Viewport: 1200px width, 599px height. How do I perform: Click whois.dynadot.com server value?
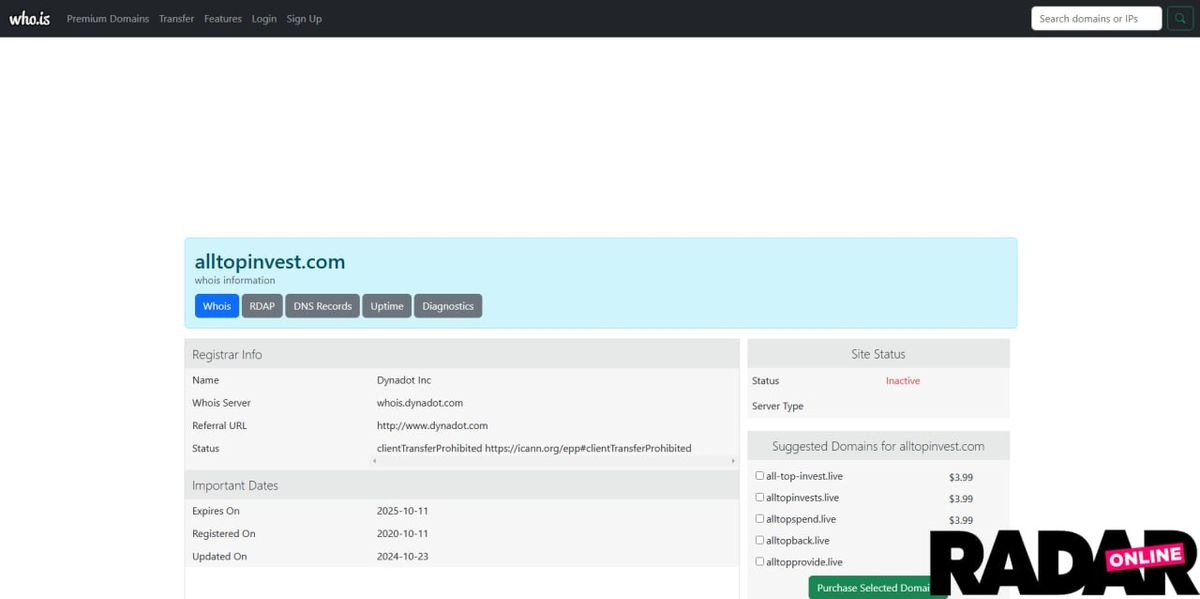420,403
